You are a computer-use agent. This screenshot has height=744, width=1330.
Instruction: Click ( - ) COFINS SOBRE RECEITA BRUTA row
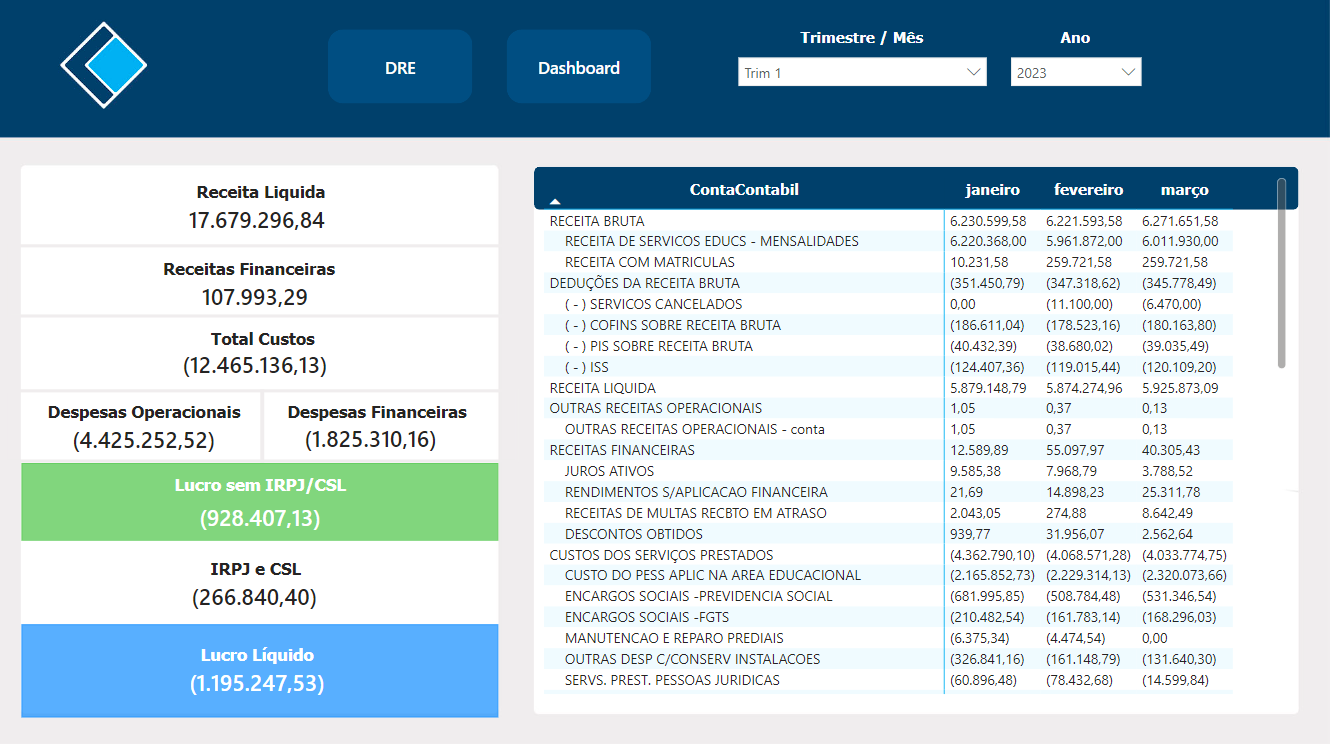[888, 325]
